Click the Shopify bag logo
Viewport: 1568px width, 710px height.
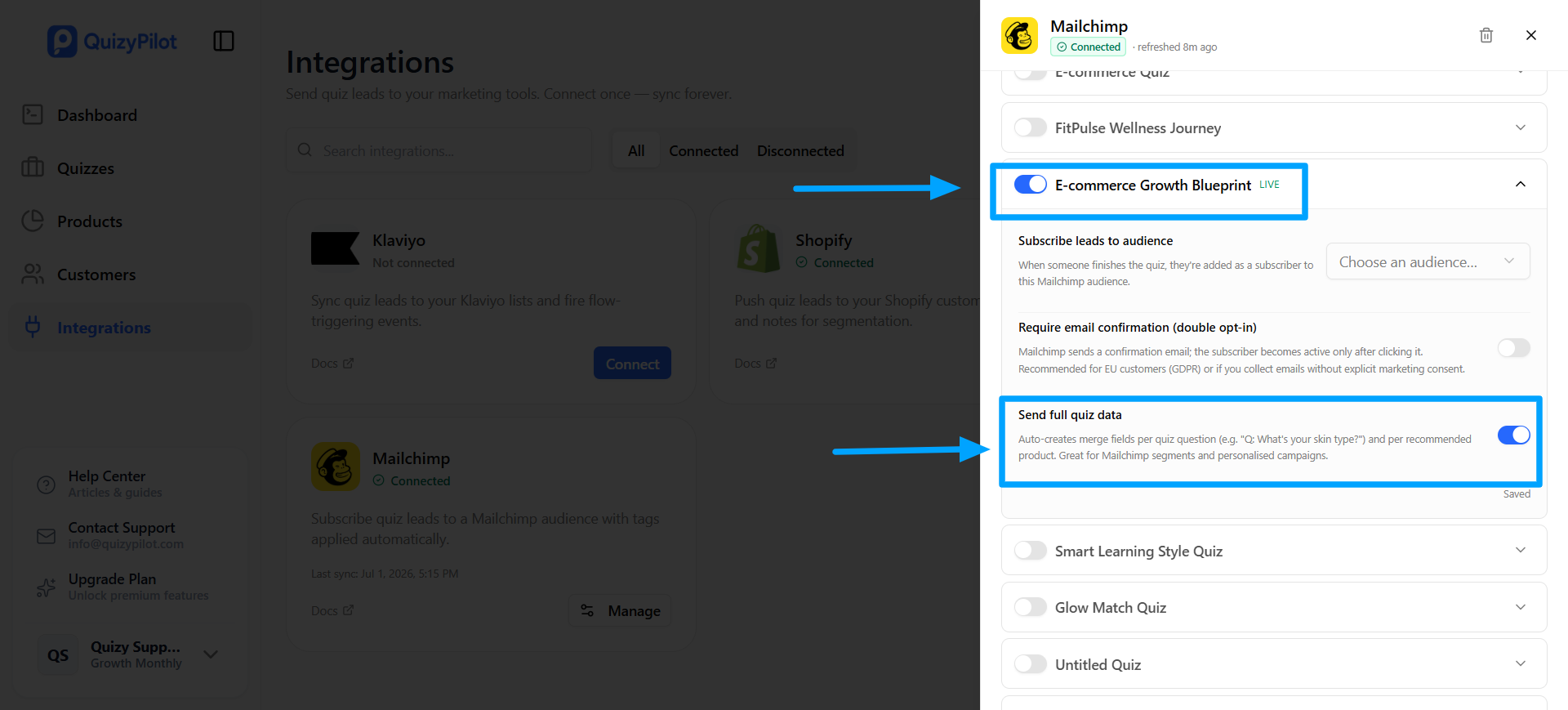[759, 248]
